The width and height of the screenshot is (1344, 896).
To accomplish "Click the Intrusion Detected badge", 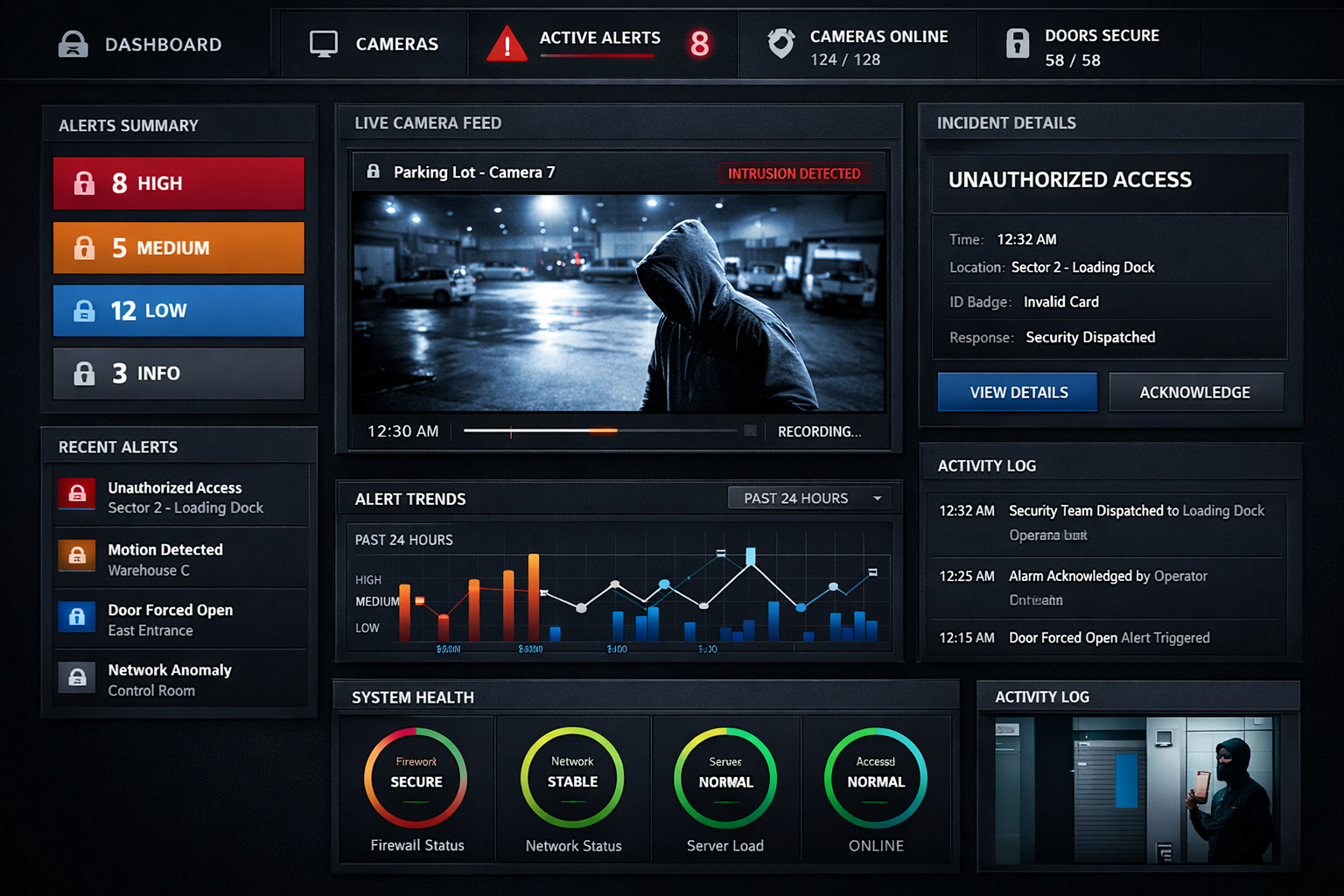I will [794, 173].
